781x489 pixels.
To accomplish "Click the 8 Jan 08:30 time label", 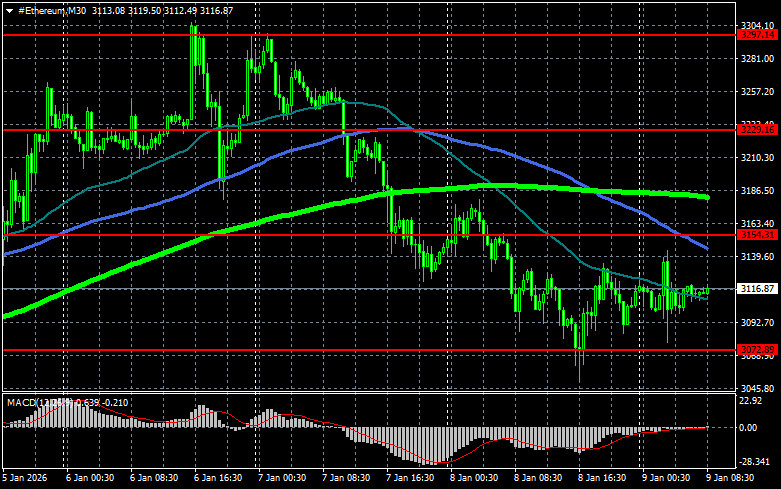I will pyautogui.click(x=538, y=478).
